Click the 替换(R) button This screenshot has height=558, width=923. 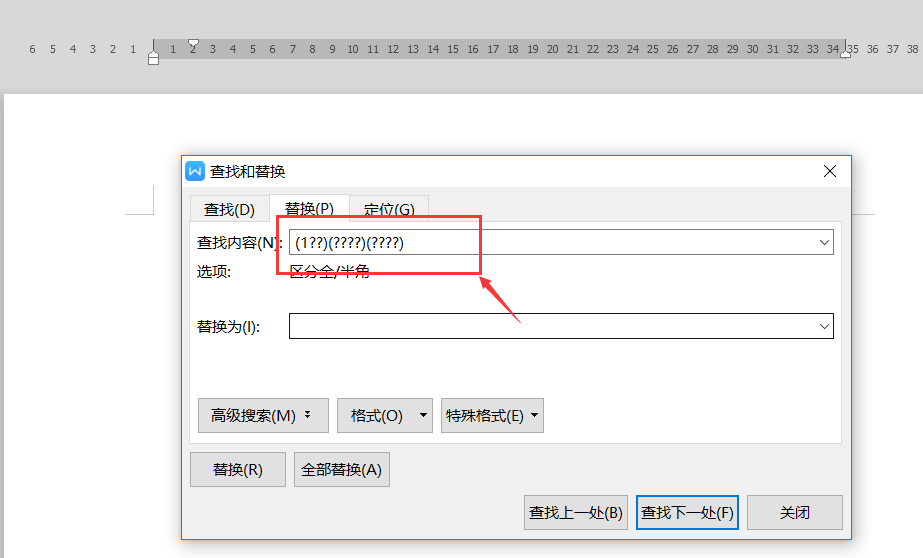(238, 470)
